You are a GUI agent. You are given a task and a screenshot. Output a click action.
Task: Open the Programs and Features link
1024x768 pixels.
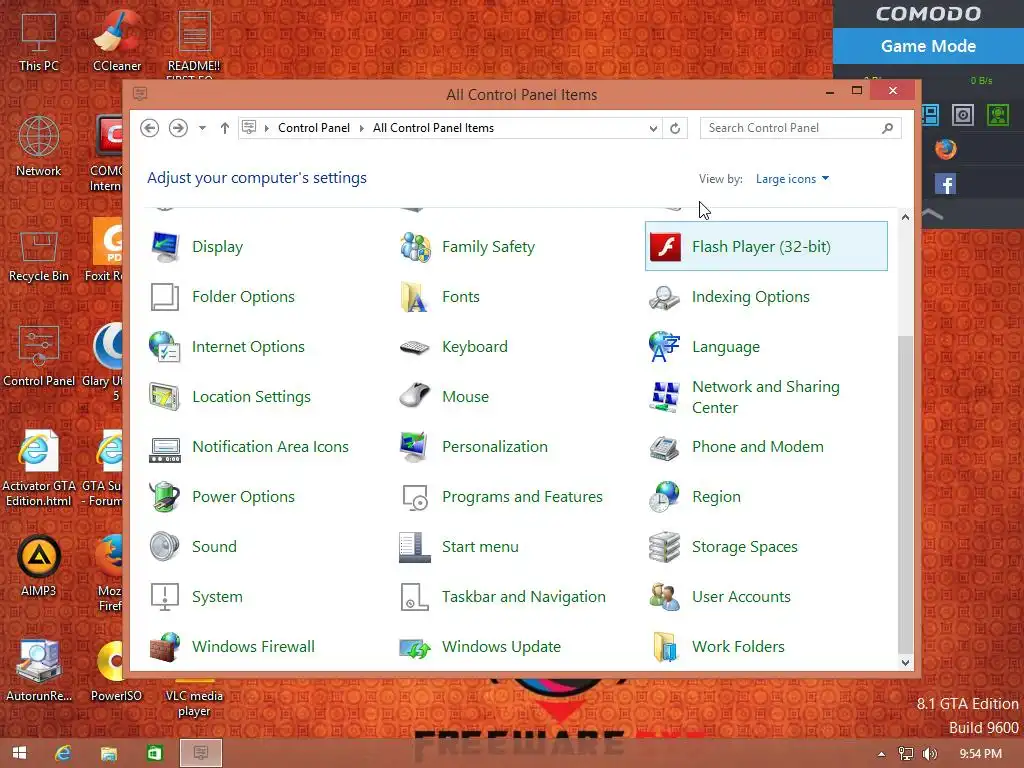522,497
